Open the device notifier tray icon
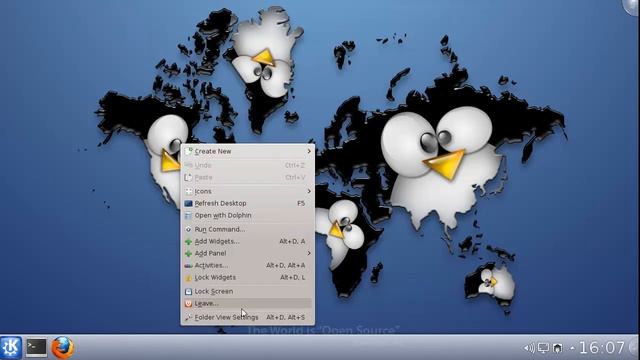The height and width of the screenshot is (360, 640). coord(558,348)
